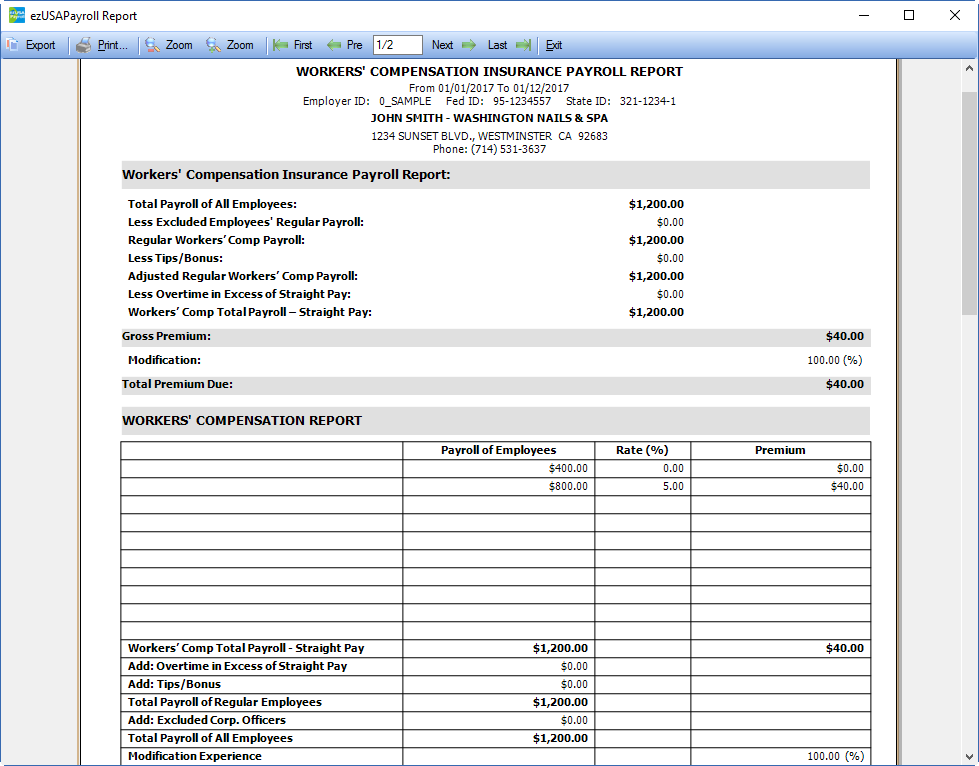The image size is (979, 766).
Task: Click the printer icon to print report
Action: tap(84, 45)
